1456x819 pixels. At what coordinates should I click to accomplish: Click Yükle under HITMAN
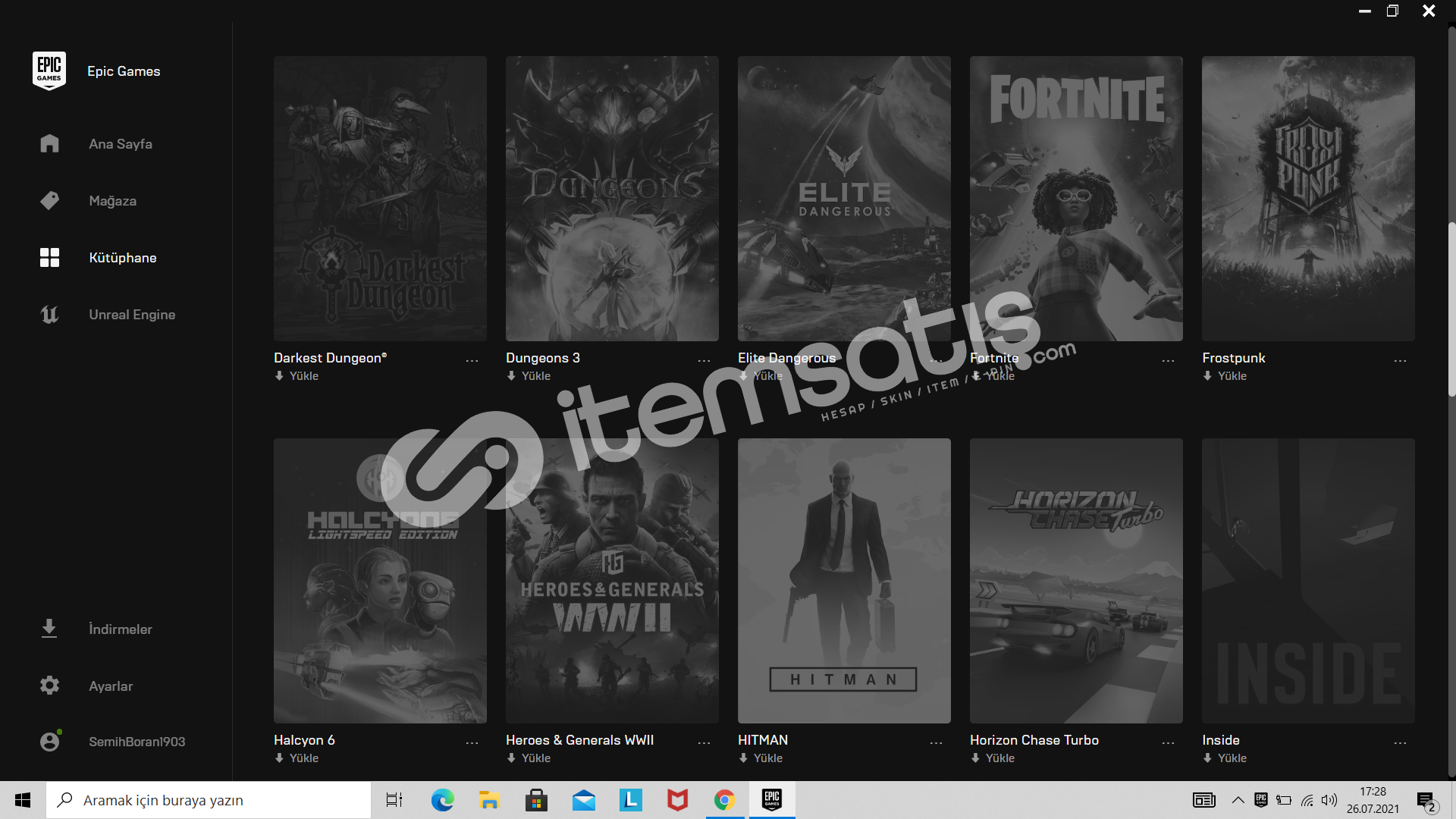pos(761,758)
